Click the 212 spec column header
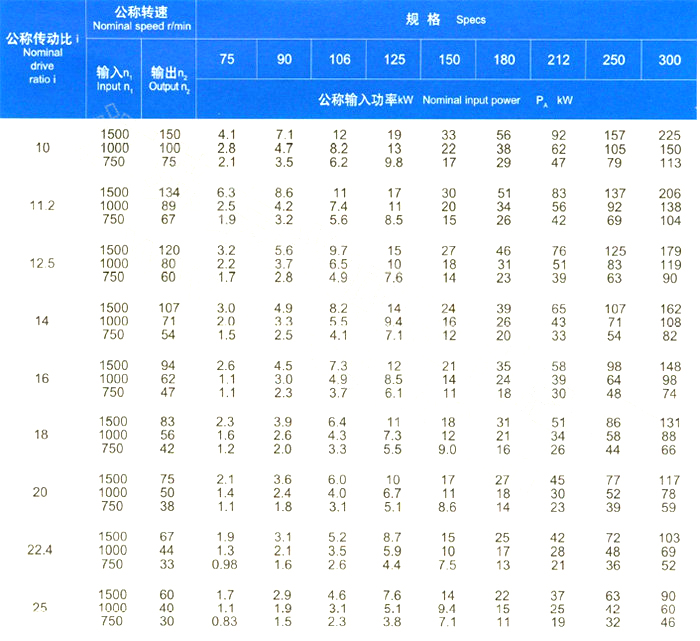Image resolution: width=700 pixels, height=641 pixels. [559, 60]
